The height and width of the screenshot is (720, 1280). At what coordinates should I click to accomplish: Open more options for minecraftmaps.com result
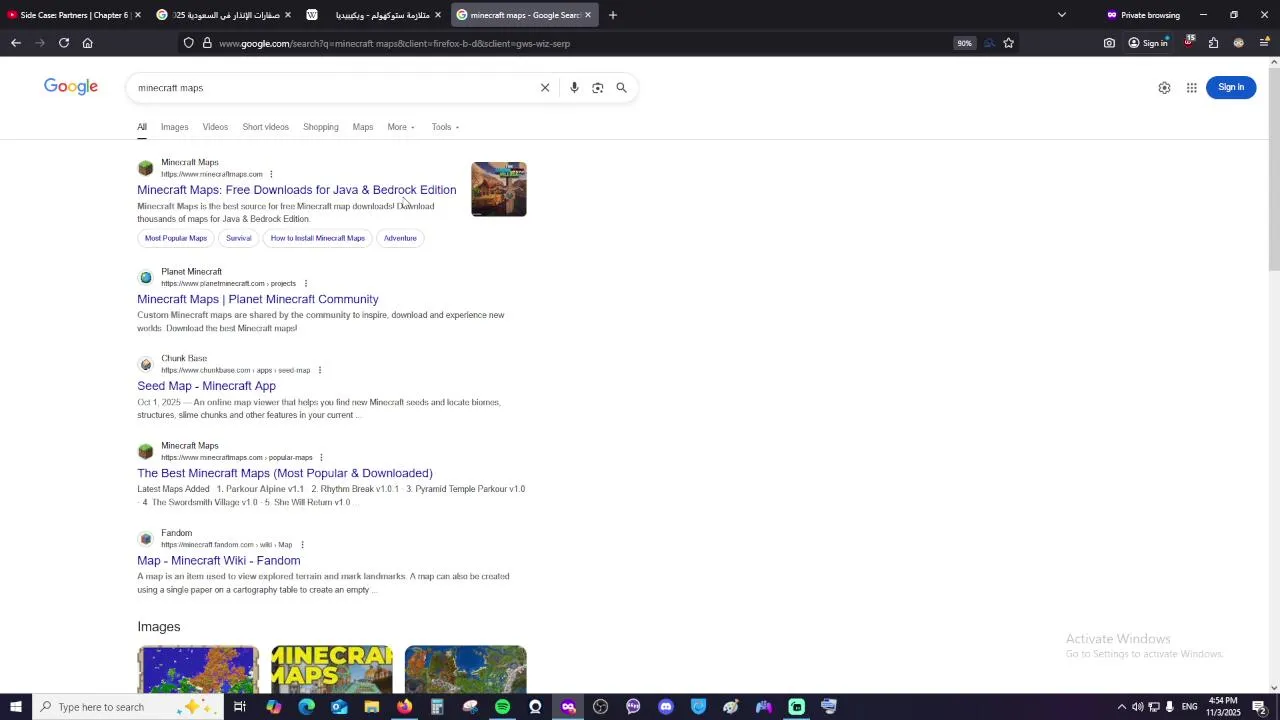click(x=271, y=174)
